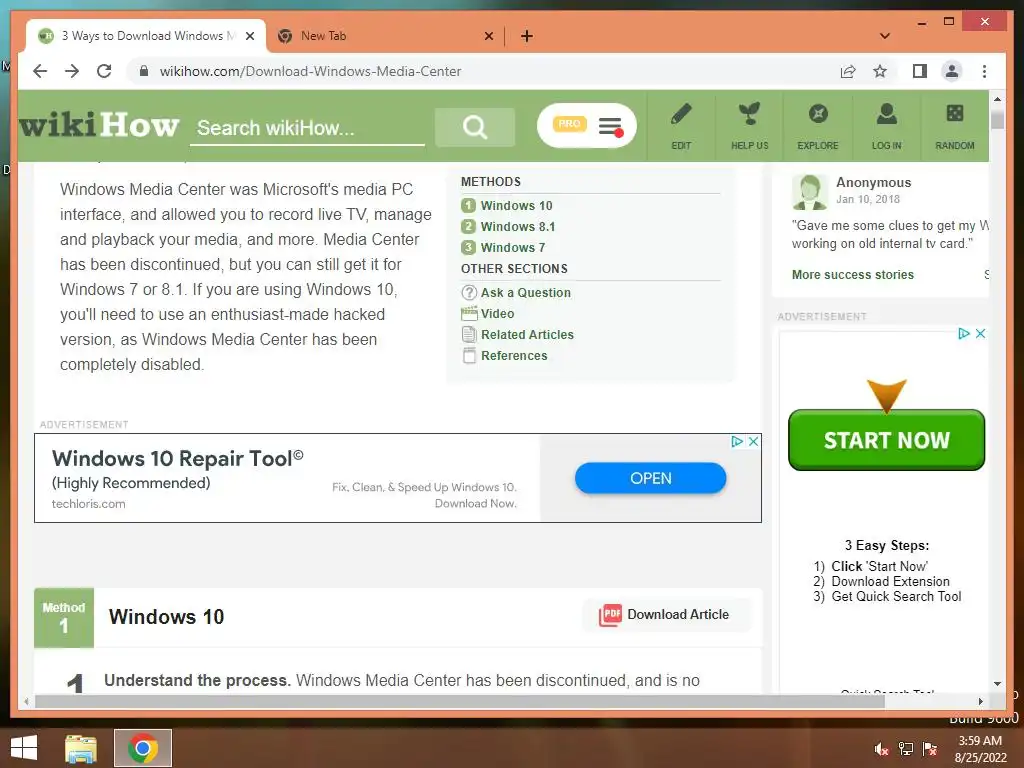Click the vertical scrollbar up arrow

997,99
